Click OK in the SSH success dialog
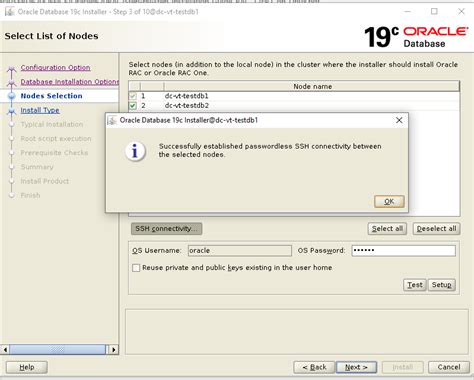 click(389, 202)
